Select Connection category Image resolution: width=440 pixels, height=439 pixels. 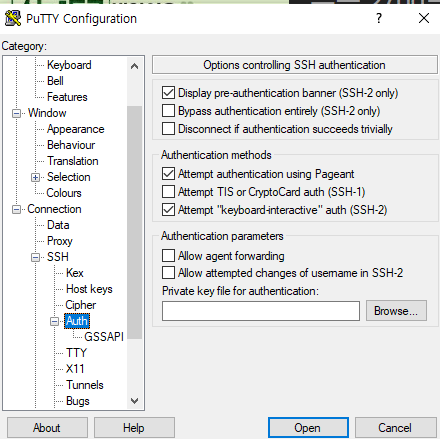point(54,209)
